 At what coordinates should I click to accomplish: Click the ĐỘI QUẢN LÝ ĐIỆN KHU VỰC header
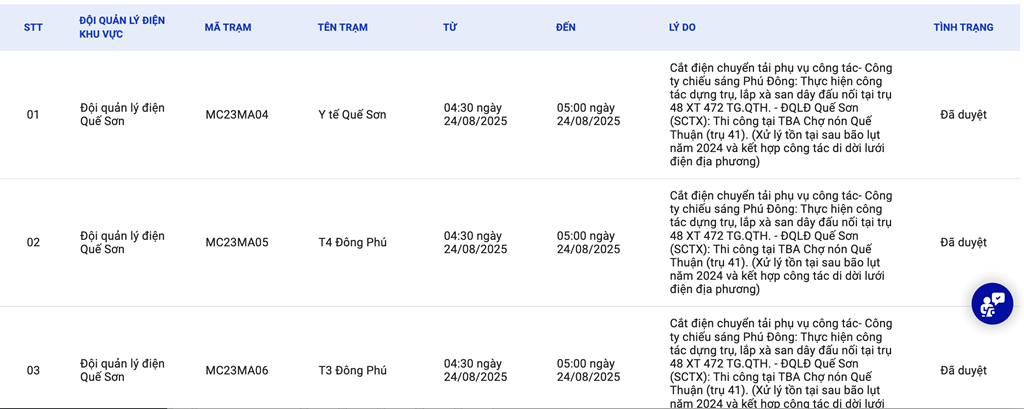[122, 27]
